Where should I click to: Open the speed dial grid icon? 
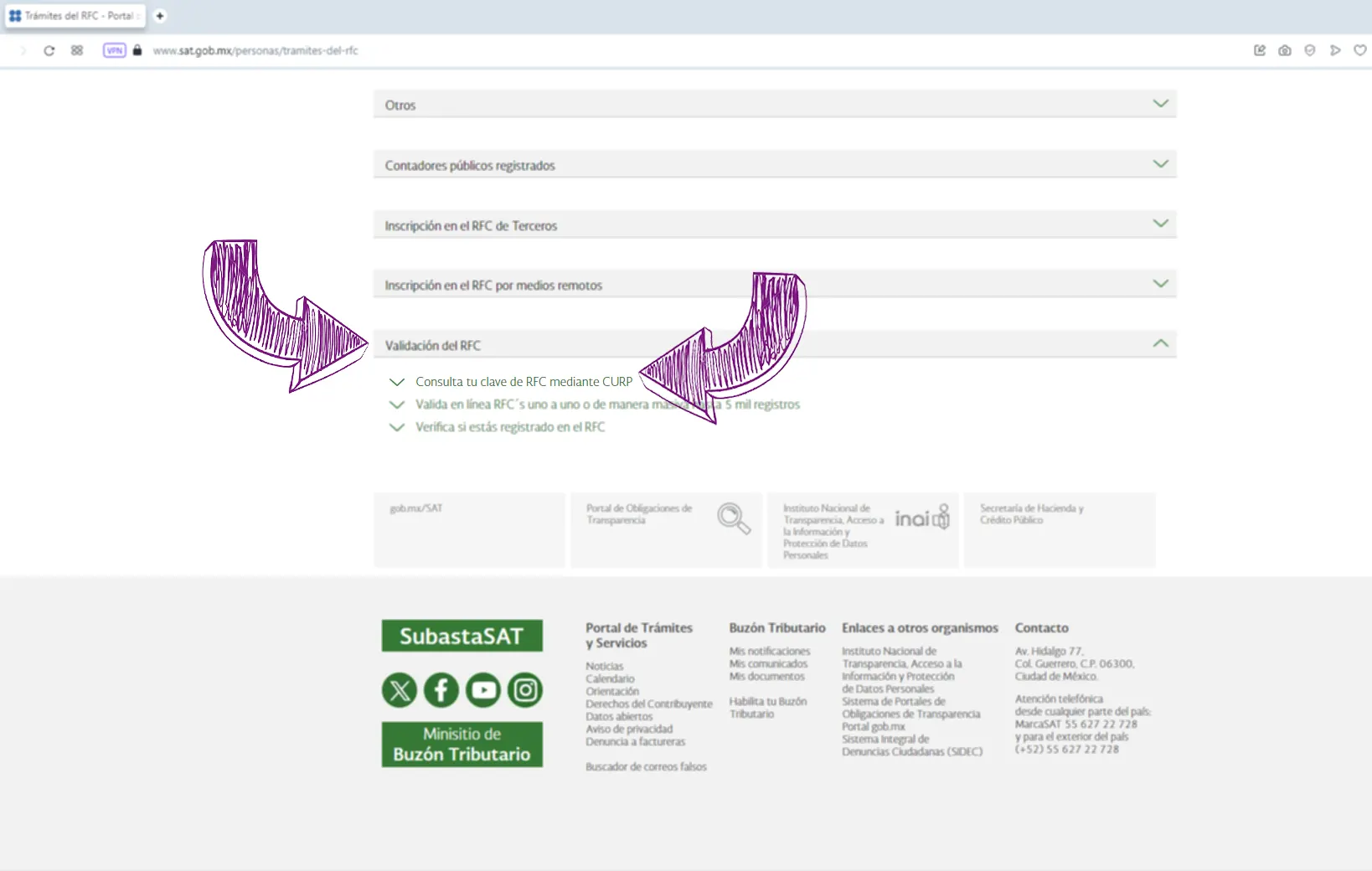tap(77, 51)
